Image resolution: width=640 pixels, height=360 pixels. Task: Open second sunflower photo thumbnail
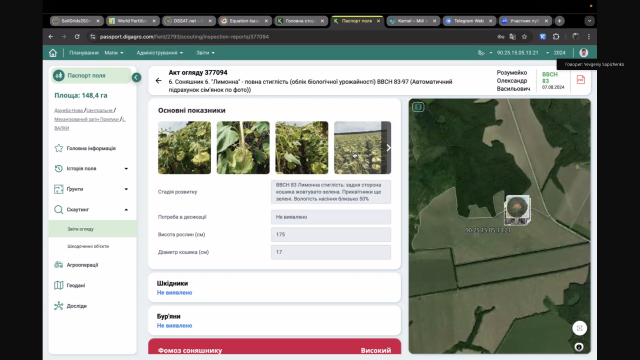click(x=243, y=148)
